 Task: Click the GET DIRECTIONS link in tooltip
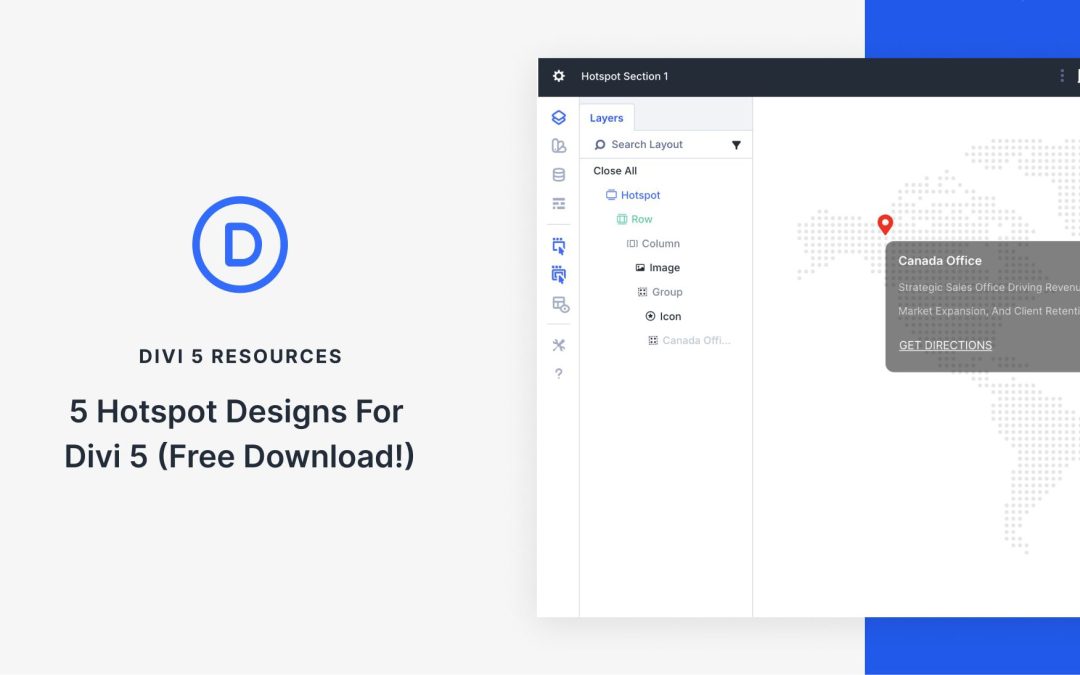(x=945, y=345)
